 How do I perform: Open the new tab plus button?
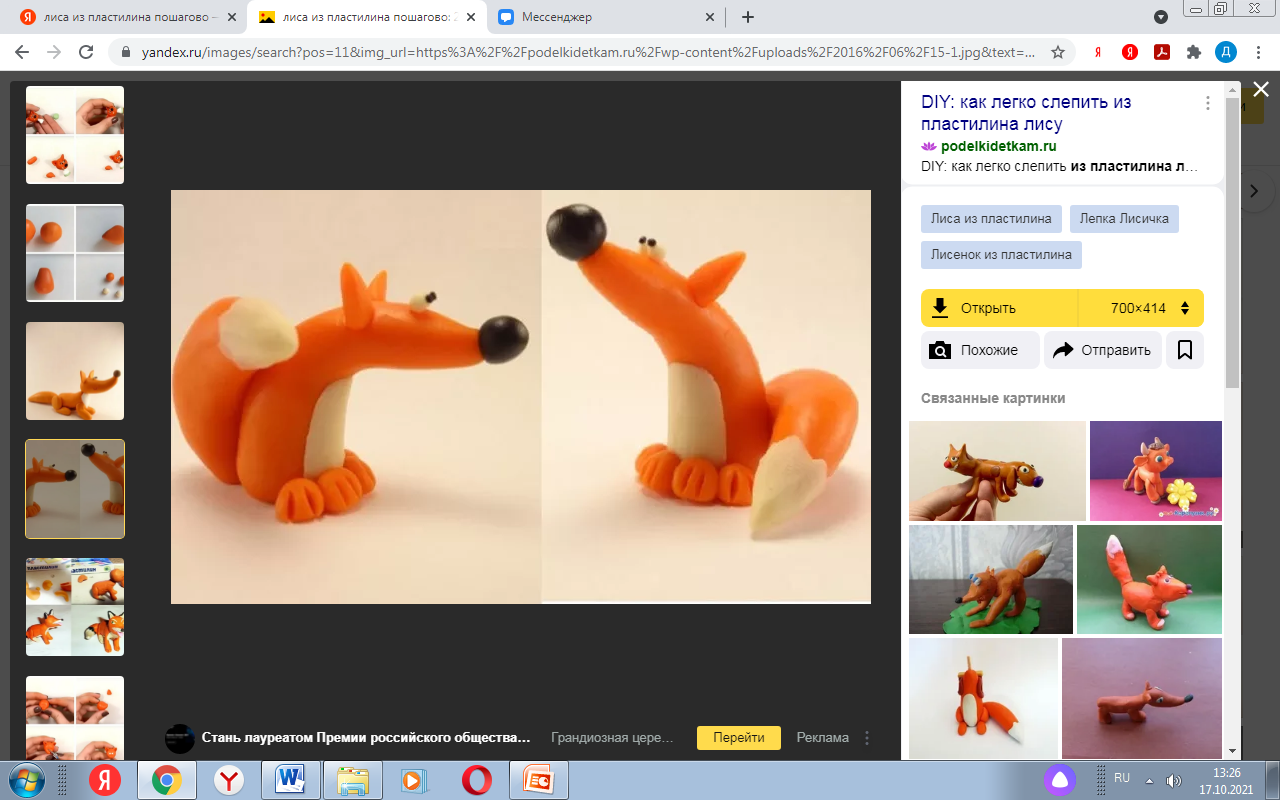pyautogui.click(x=748, y=17)
